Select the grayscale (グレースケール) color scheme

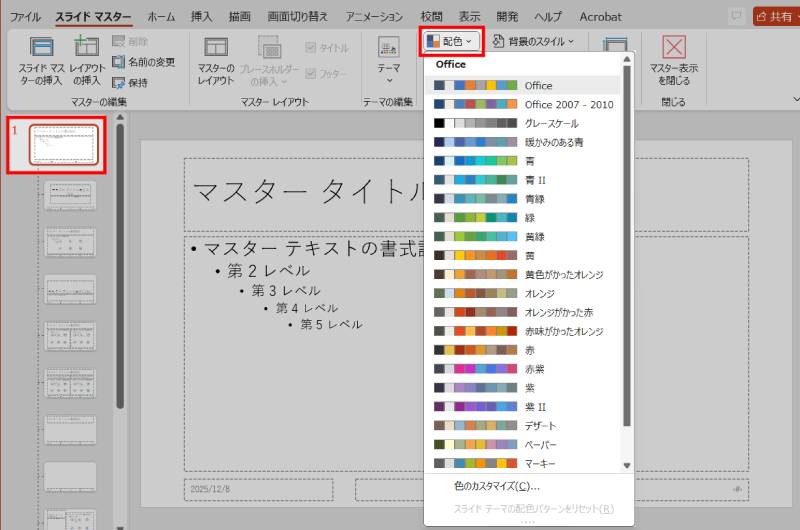pos(522,123)
